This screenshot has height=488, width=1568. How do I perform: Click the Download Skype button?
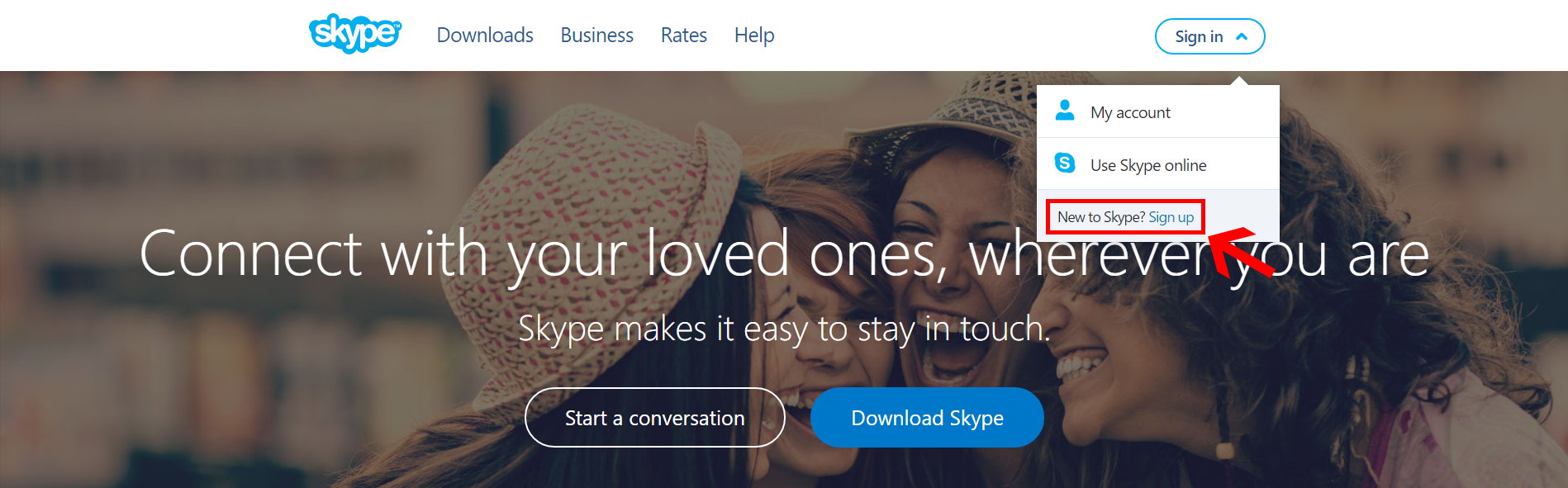[x=927, y=418]
